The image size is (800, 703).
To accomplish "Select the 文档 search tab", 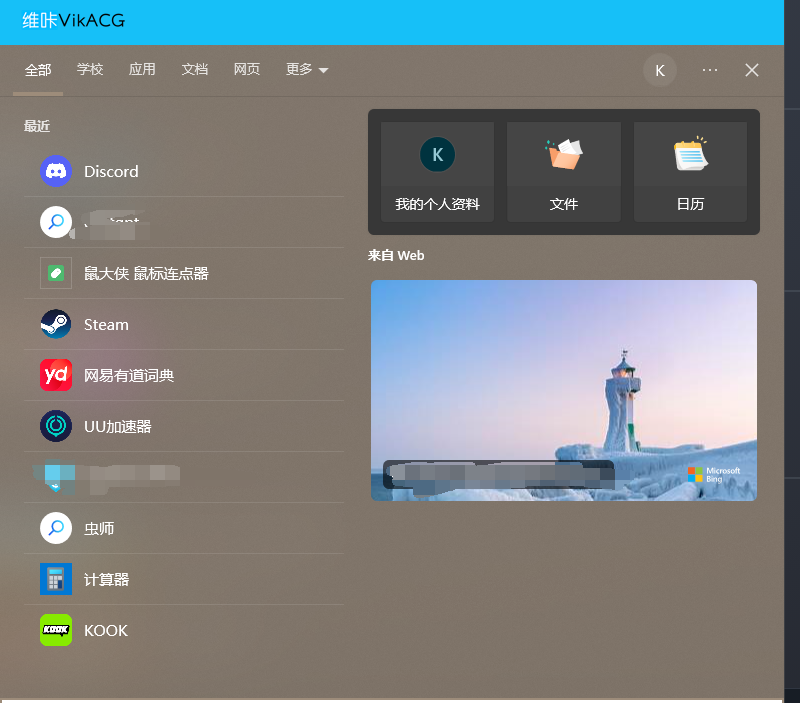I will pos(195,70).
